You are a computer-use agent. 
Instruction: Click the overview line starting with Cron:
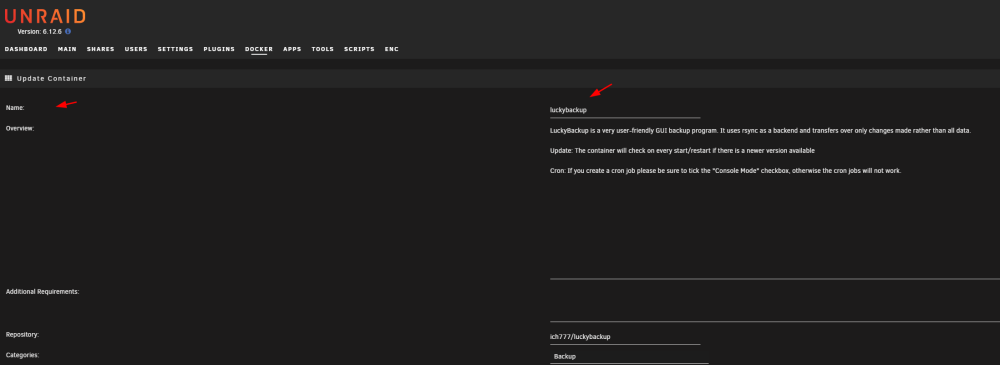tap(725, 171)
